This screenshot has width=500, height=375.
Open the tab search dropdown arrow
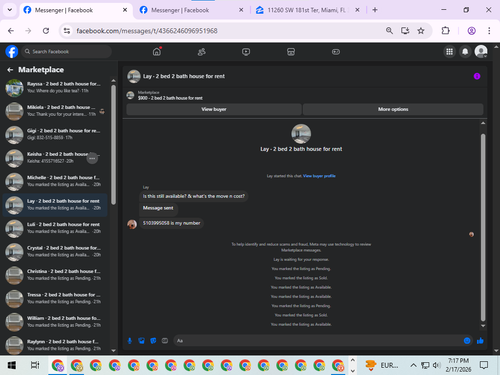click(10, 10)
